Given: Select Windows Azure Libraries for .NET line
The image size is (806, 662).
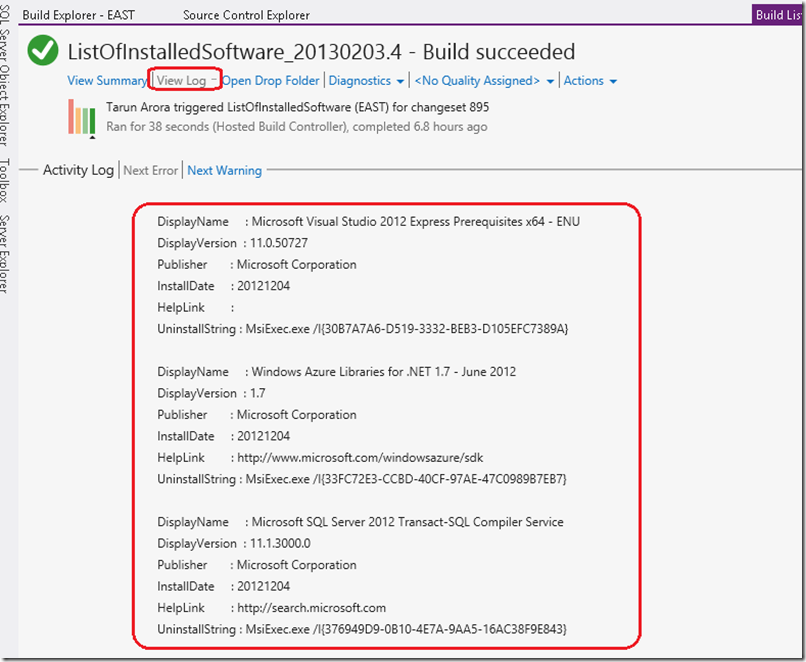Looking at the screenshot, I should point(336,372).
